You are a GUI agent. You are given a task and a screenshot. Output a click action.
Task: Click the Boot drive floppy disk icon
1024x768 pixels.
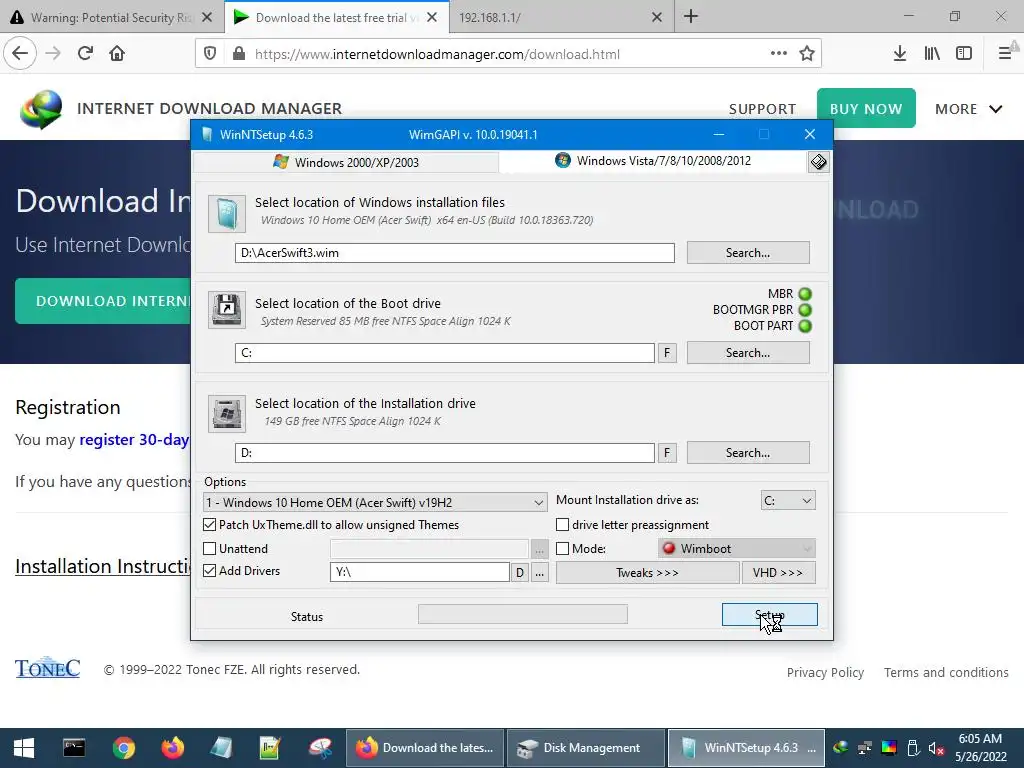pos(227,310)
